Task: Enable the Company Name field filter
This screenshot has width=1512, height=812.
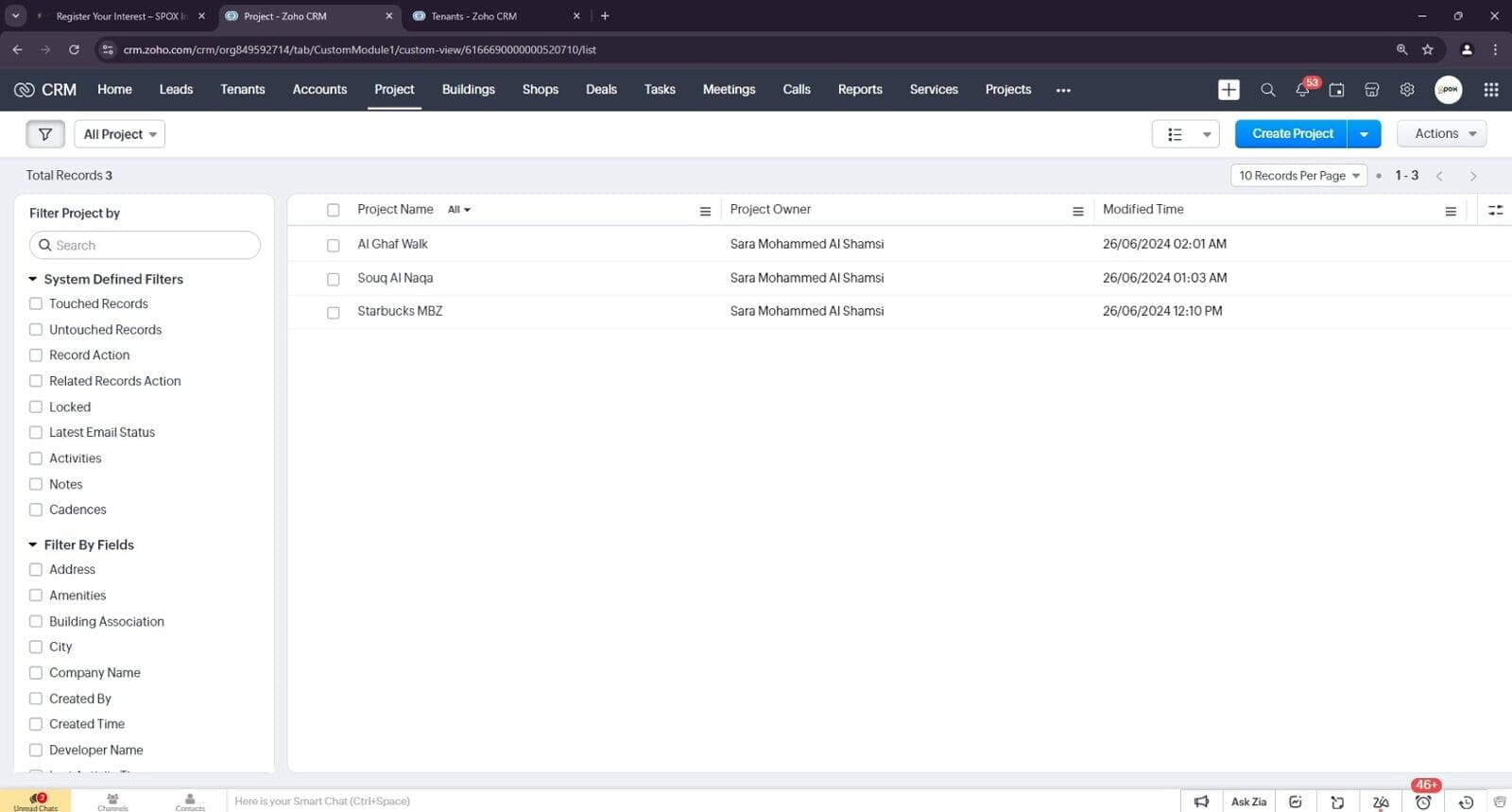Action: [x=36, y=673]
